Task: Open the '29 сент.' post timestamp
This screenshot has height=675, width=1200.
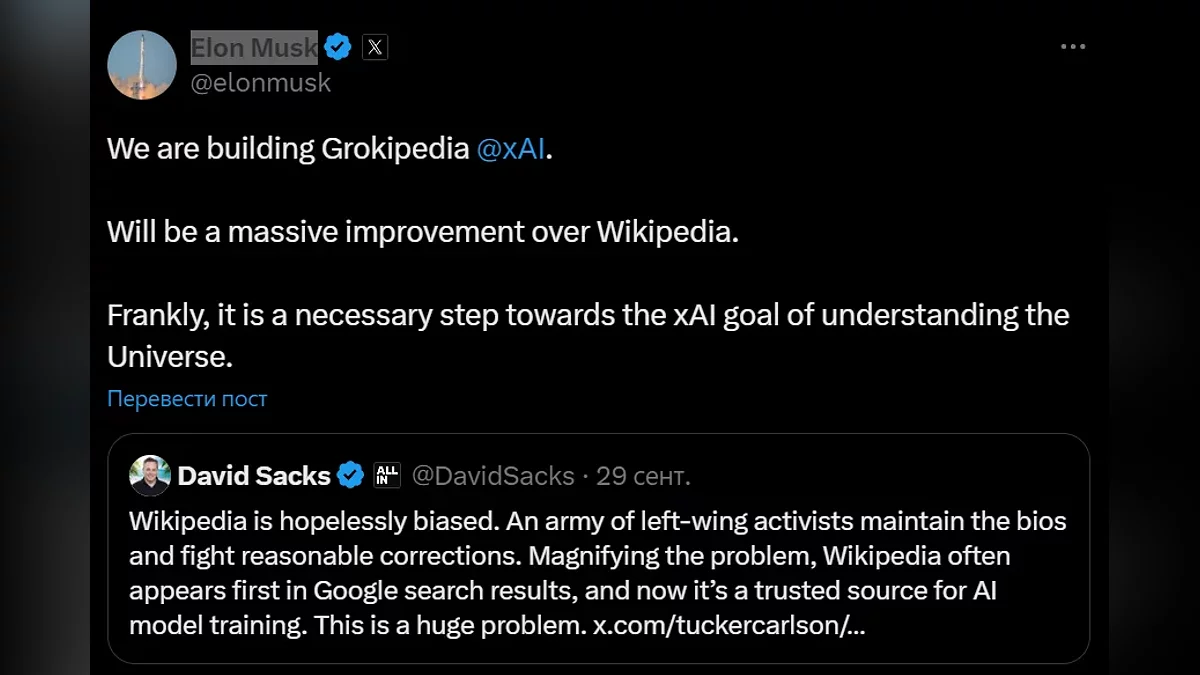Action: pyautogui.click(x=643, y=476)
